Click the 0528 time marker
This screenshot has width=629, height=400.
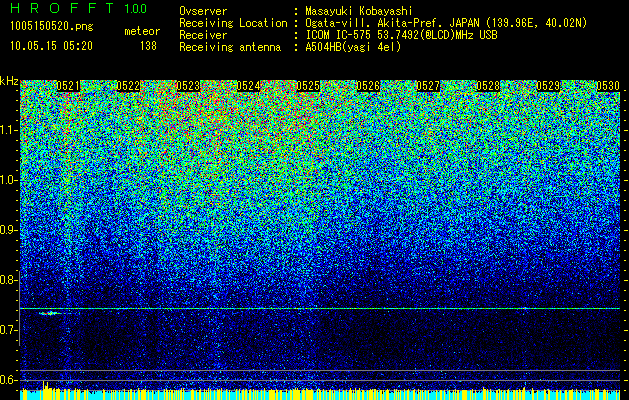click(488, 86)
